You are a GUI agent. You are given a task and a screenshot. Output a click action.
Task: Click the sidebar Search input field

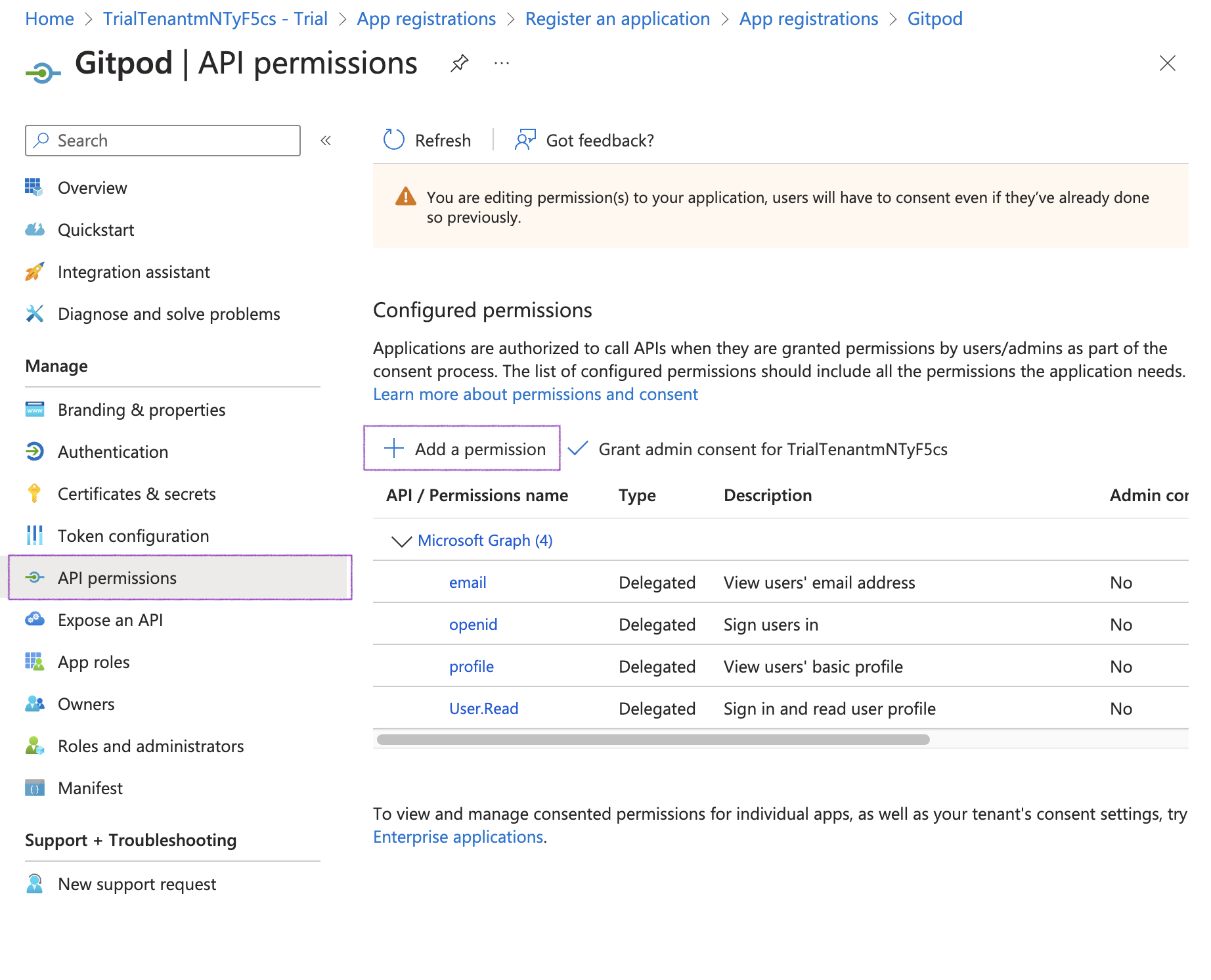[171, 141]
